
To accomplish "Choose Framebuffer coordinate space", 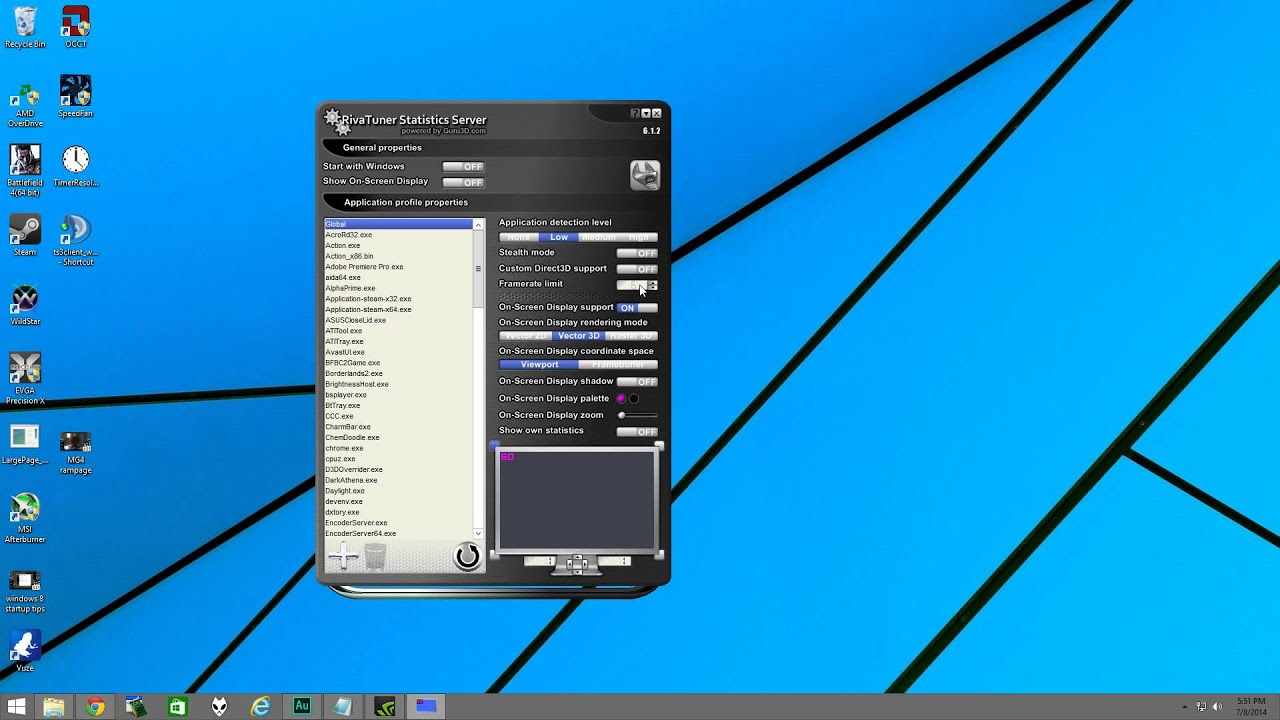I will [x=618, y=365].
